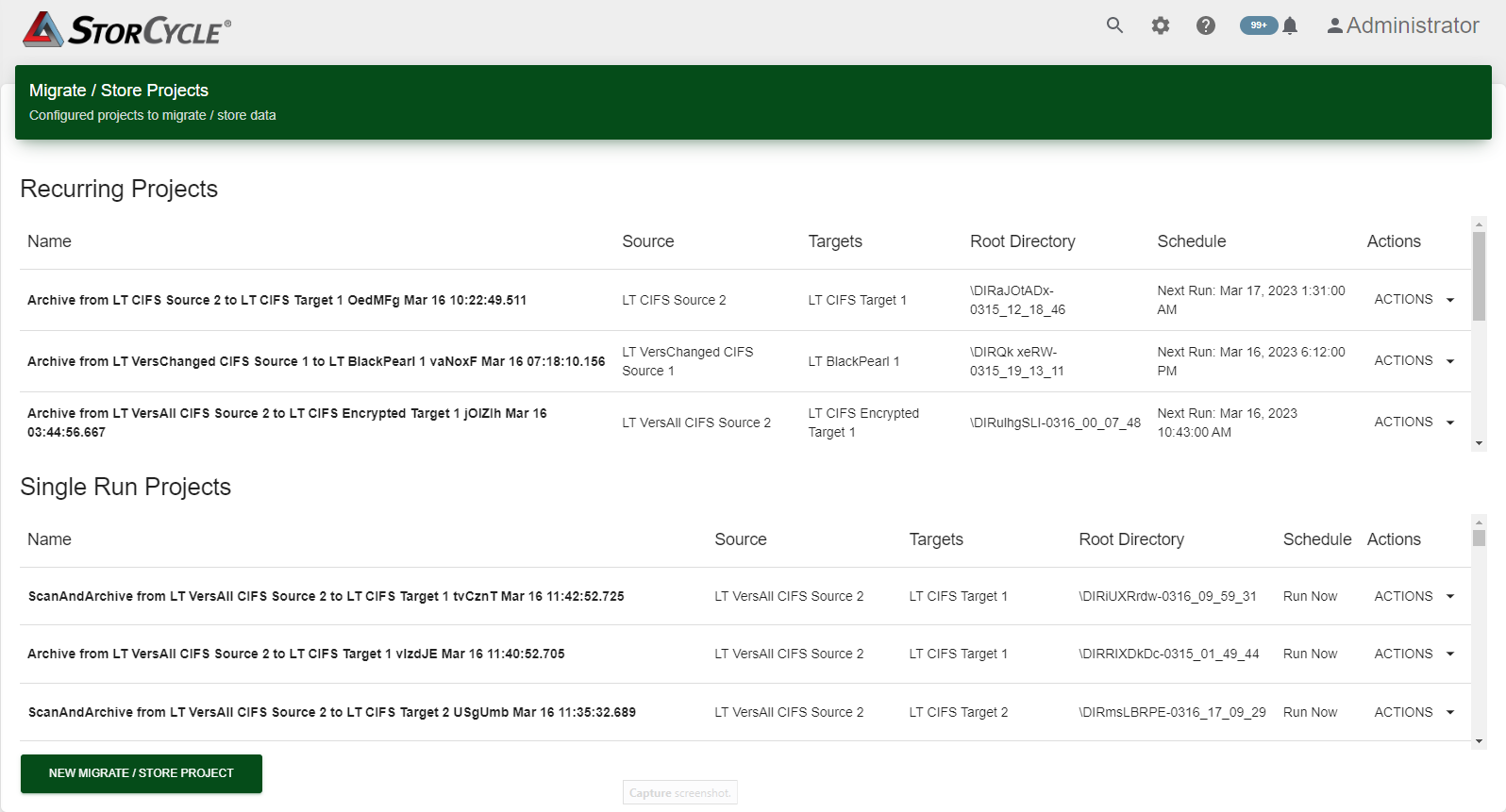Viewport: 1506px width, 812px height.
Task: Click Run Now for USgUmb project
Action: click(x=1310, y=712)
